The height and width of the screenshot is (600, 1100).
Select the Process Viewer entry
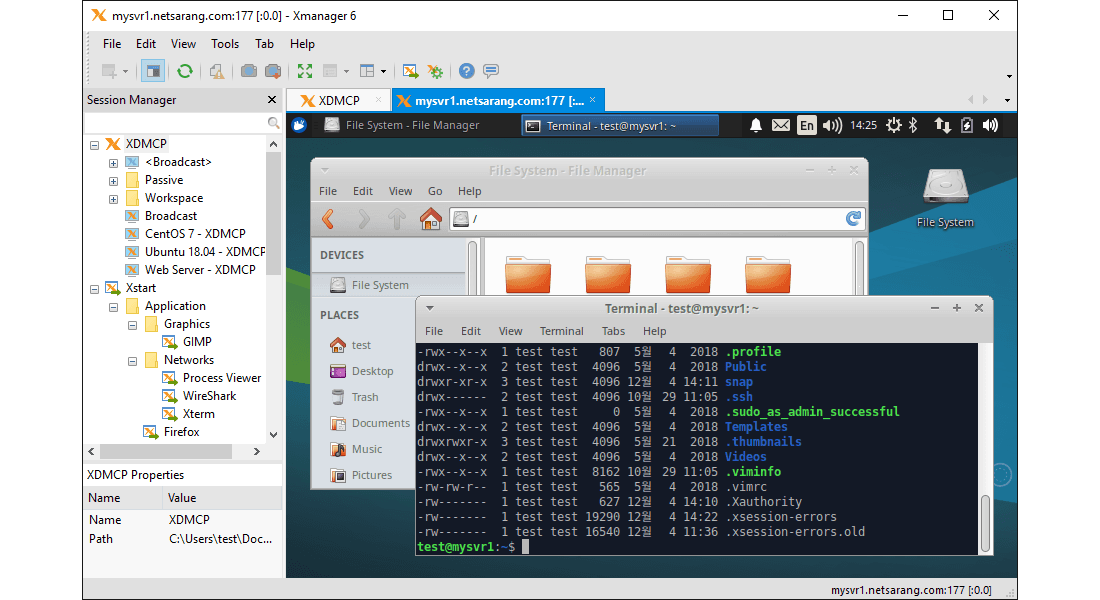222,378
